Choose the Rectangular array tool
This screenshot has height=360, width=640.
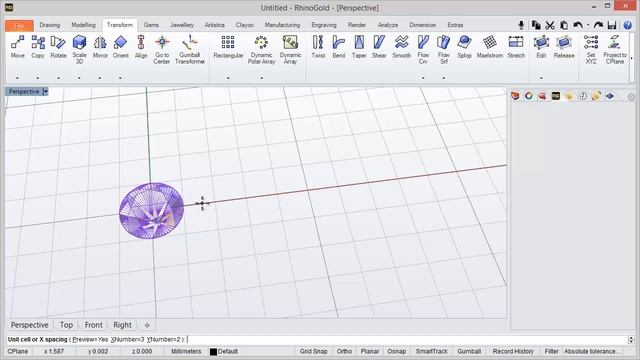tap(228, 47)
